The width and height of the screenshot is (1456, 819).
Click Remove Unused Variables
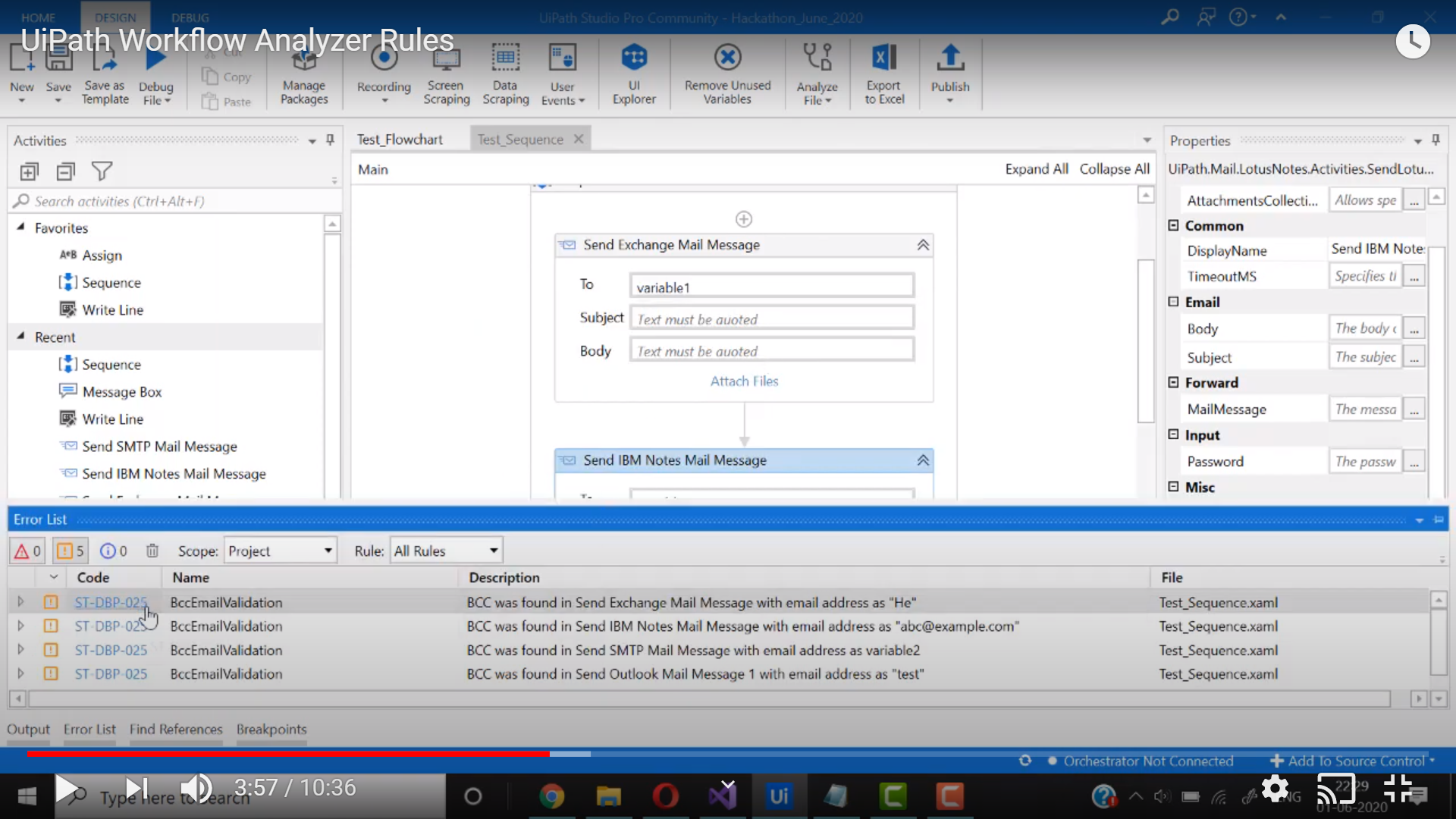(x=727, y=74)
